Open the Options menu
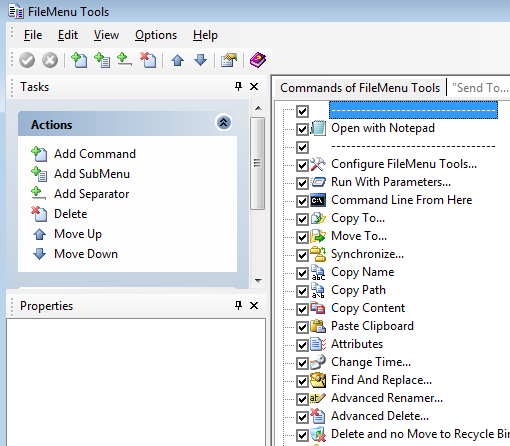Screen dimensions: 510x446 (x=156, y=35)
